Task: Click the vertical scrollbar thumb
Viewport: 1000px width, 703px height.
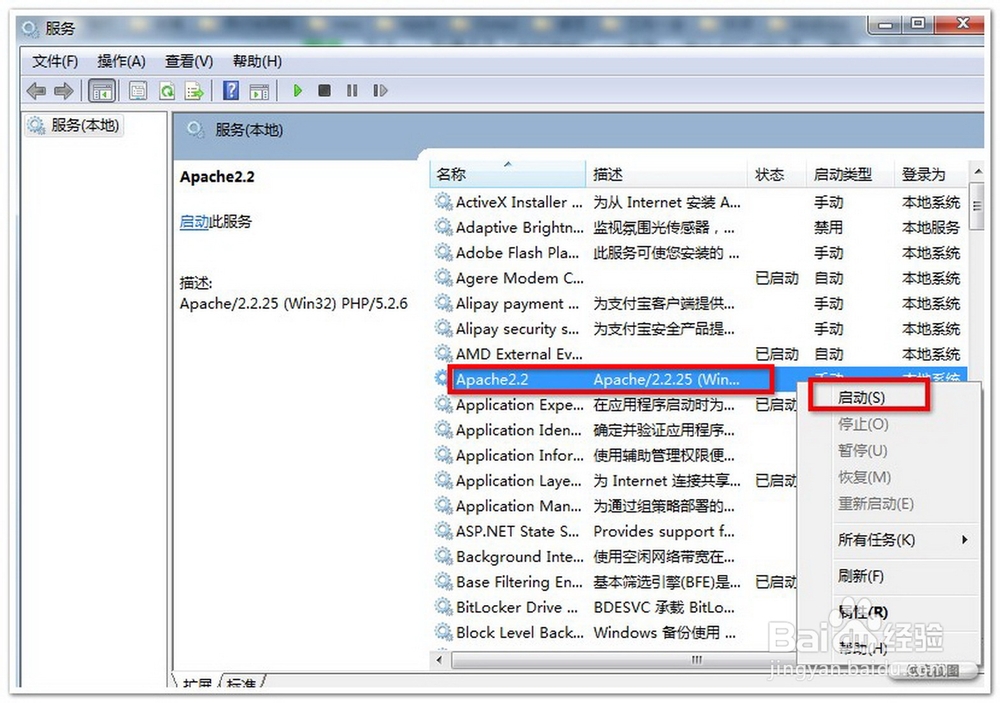Action: coord(977,206)
